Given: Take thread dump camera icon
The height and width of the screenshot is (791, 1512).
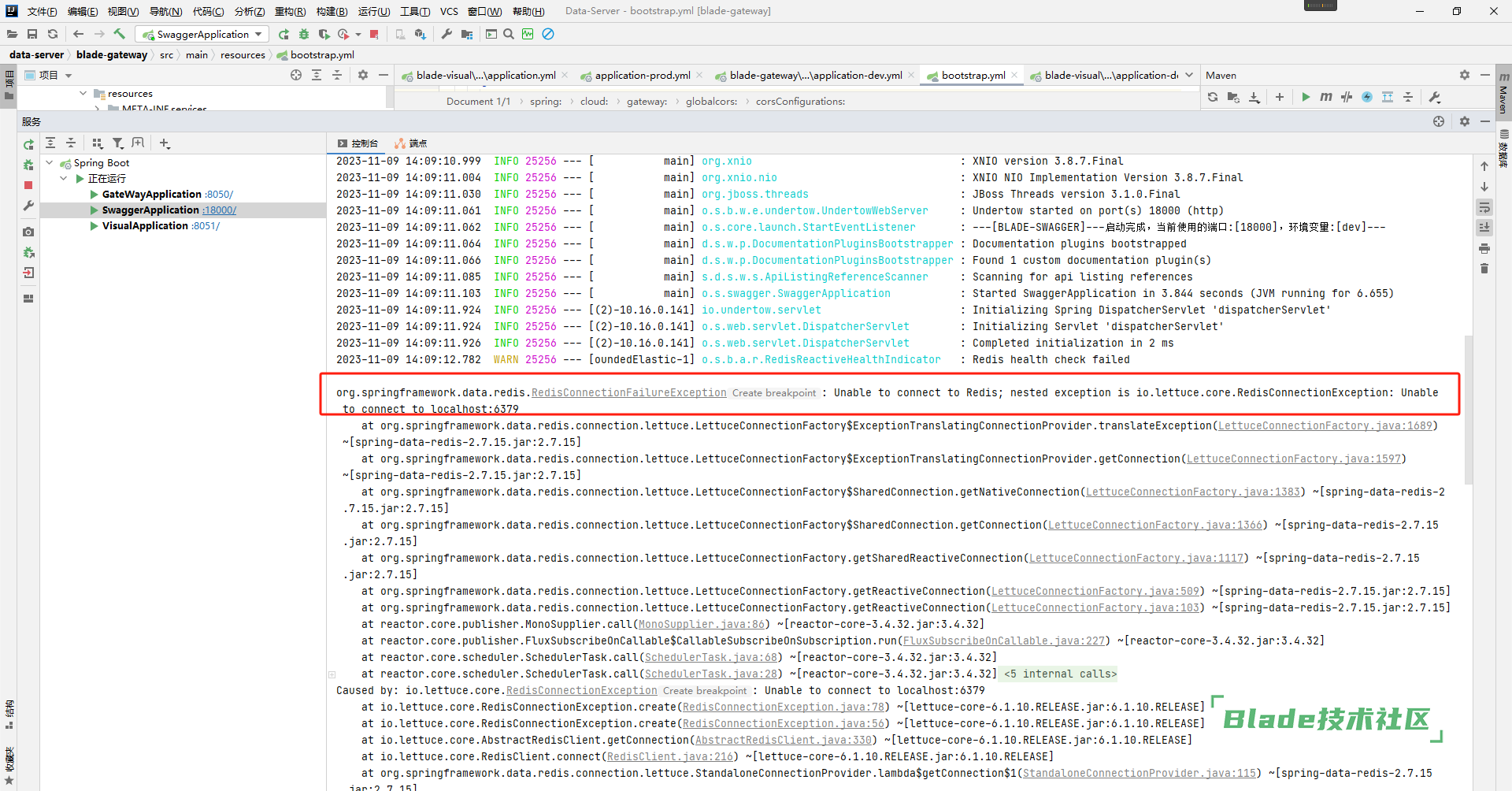Looking at the screenshot, I should point(28,232).
